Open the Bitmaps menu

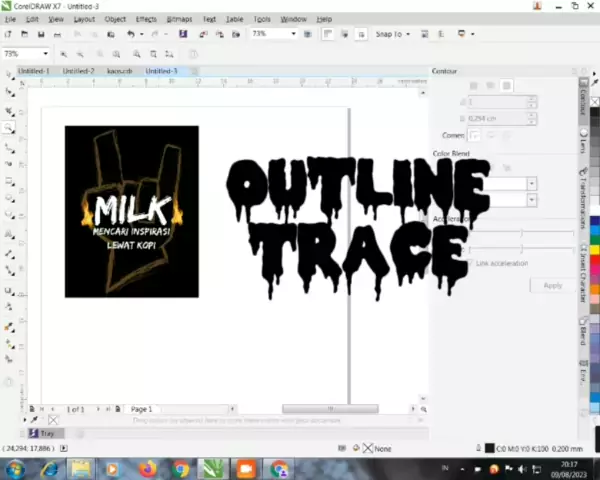(x=179, y=19)
